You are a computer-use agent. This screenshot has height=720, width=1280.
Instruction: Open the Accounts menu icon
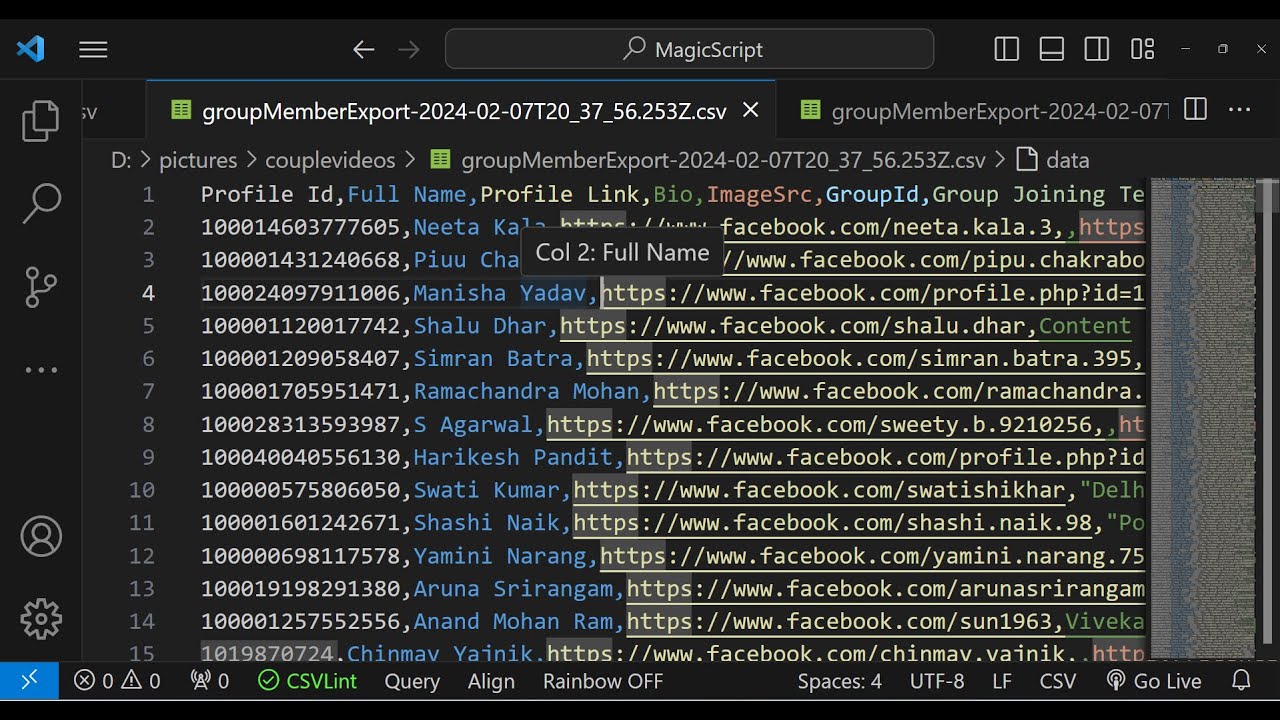click(41, 537)
